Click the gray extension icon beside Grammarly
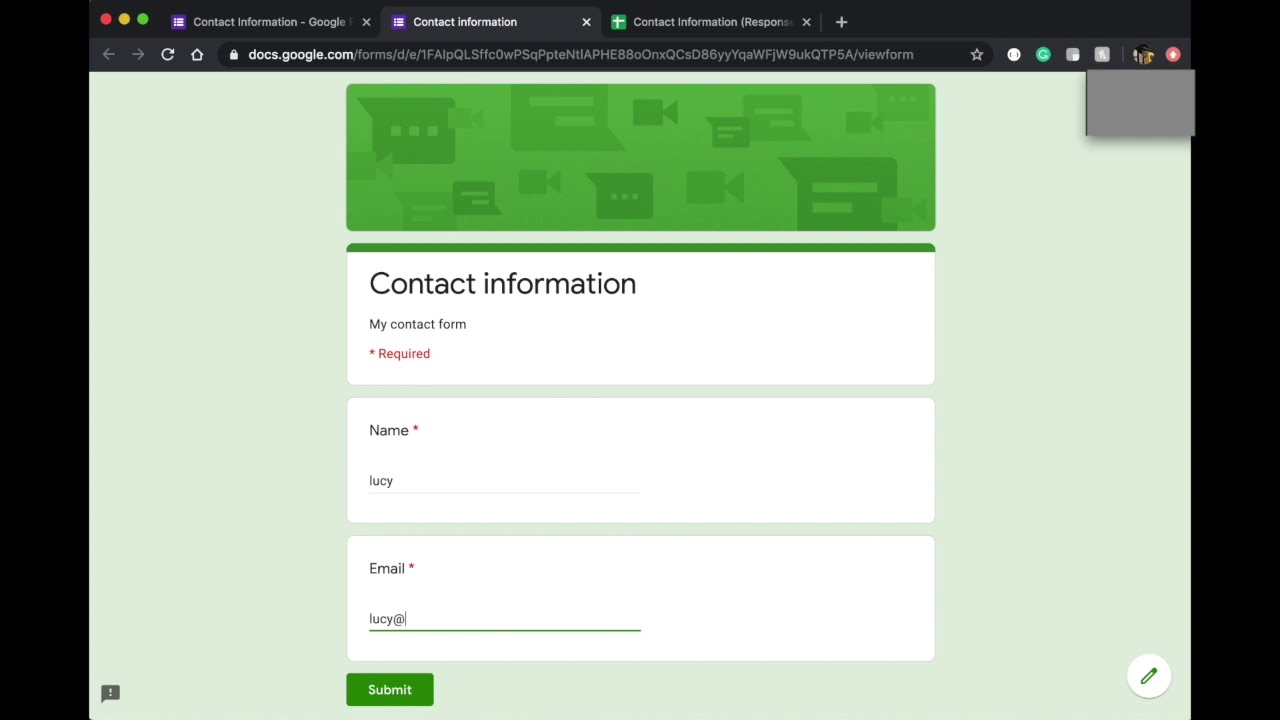This screenshot has width=1280, height=720. 1073,55
